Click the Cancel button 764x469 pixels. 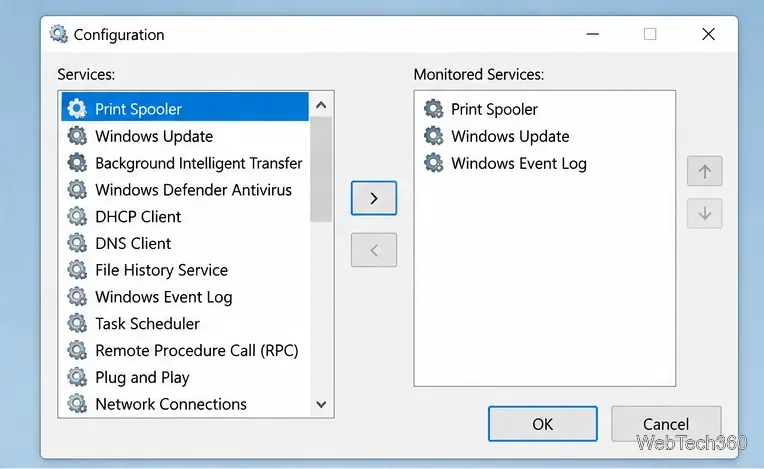click(x=666, y=424)
